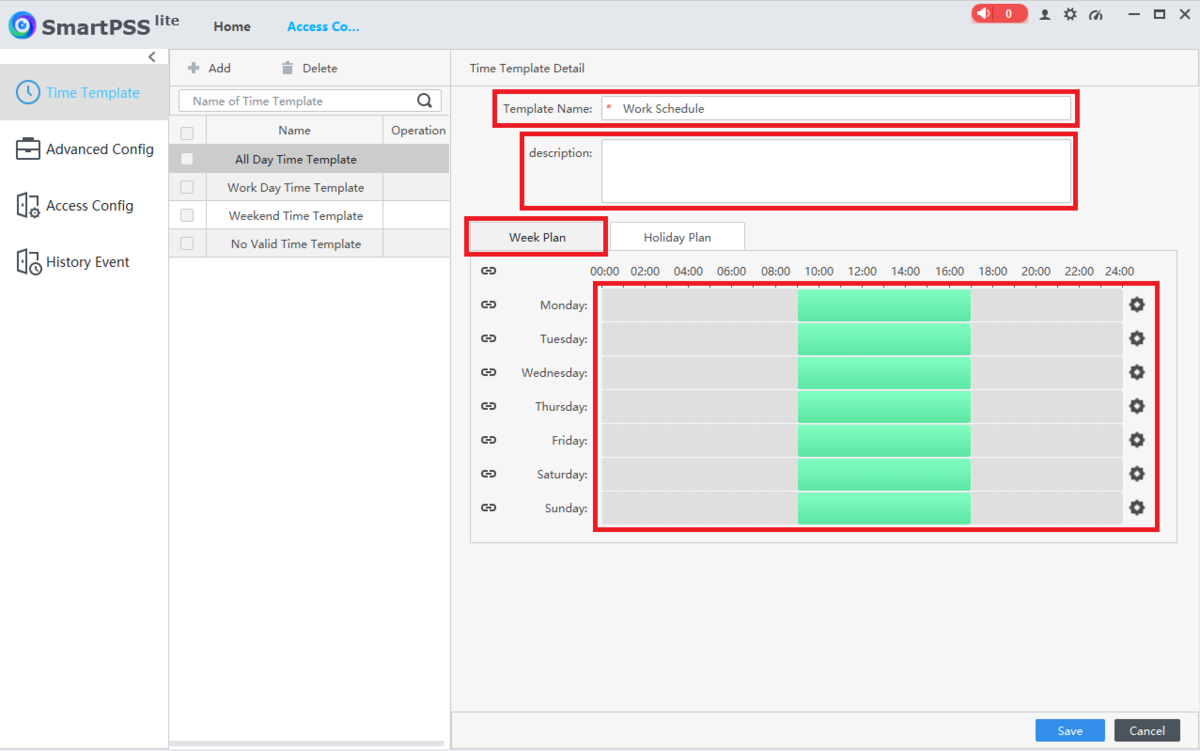Viewport: 1200px width, 751px height.
Task: Tick the All Day Time Template checkbox
Action: 187,159
